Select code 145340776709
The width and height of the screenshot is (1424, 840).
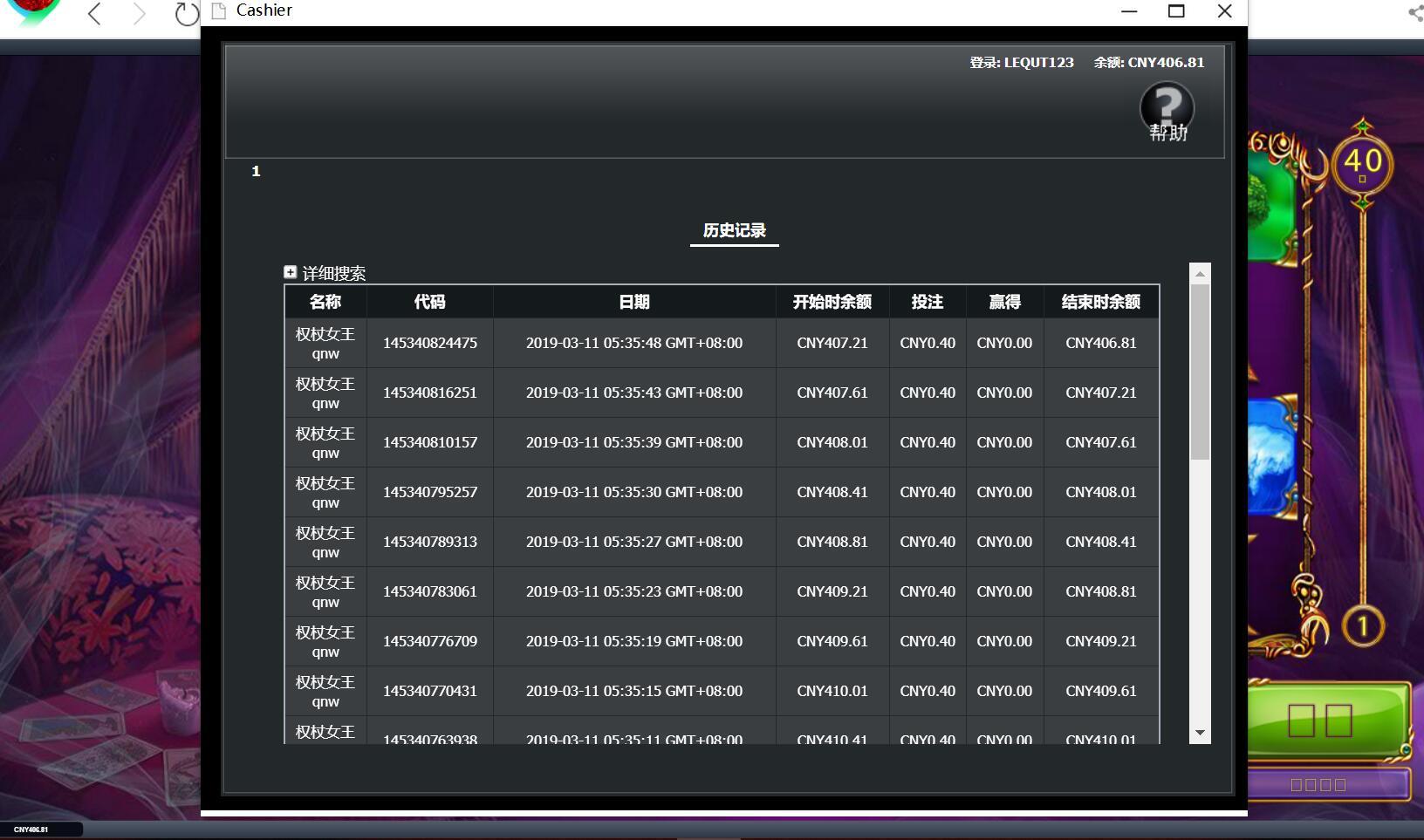click(430, 641)
